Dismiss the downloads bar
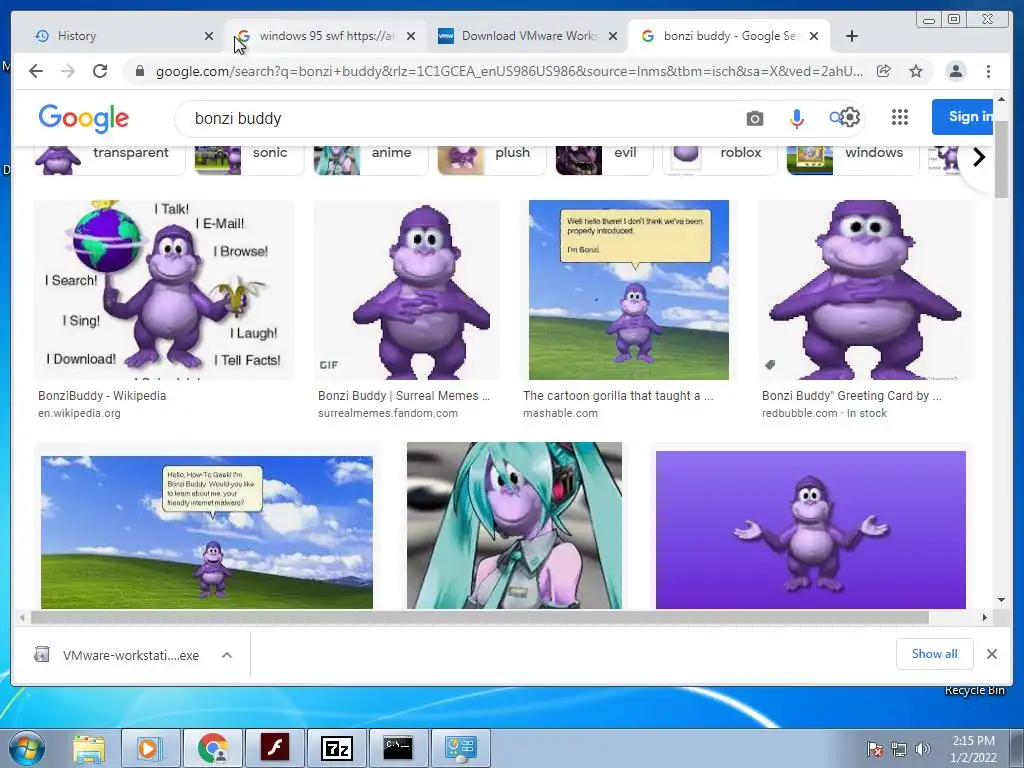The height and width of the screenshot is (768, 1024). 991,654
